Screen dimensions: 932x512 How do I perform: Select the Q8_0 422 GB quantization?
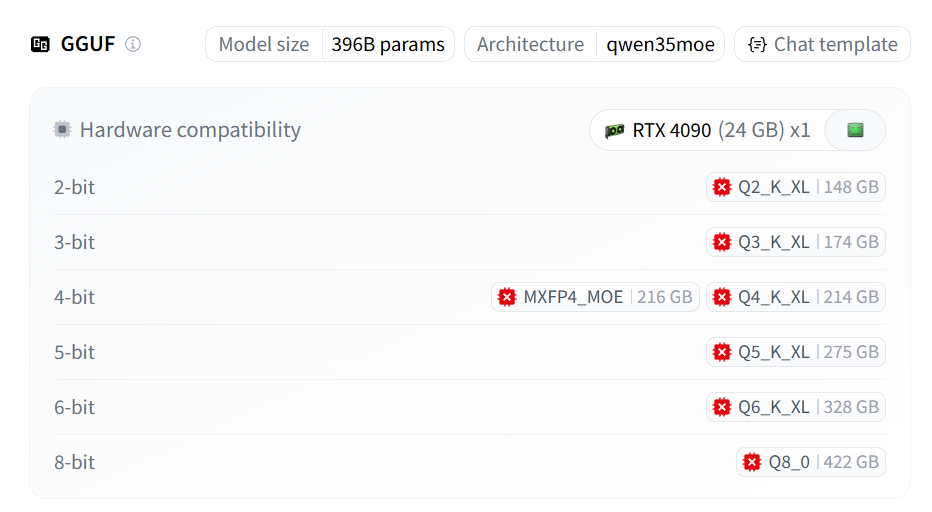point(811,462)
